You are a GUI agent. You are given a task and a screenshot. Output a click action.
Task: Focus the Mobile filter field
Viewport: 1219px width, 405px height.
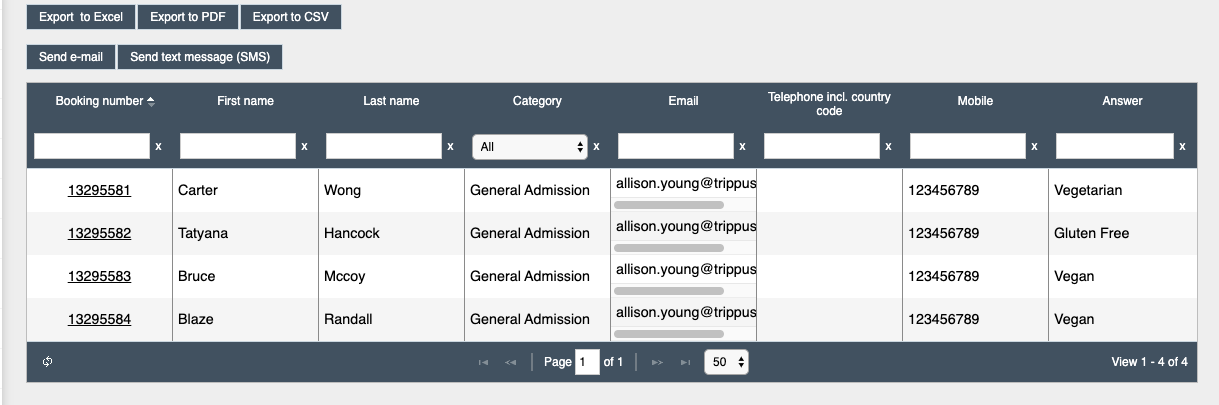968,146
